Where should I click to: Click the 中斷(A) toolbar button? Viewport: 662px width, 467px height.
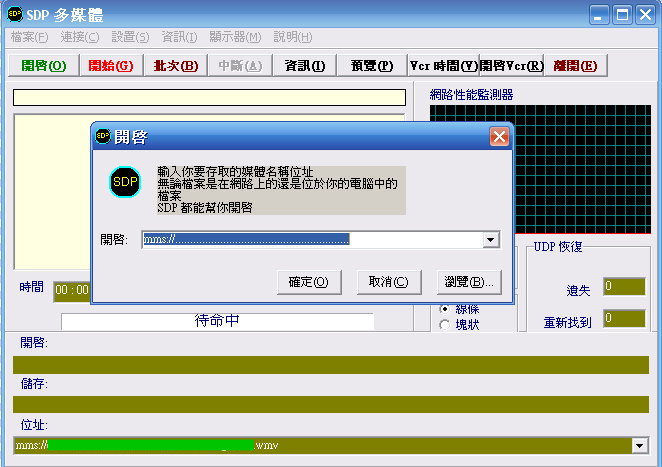click(x=240, y=65)
